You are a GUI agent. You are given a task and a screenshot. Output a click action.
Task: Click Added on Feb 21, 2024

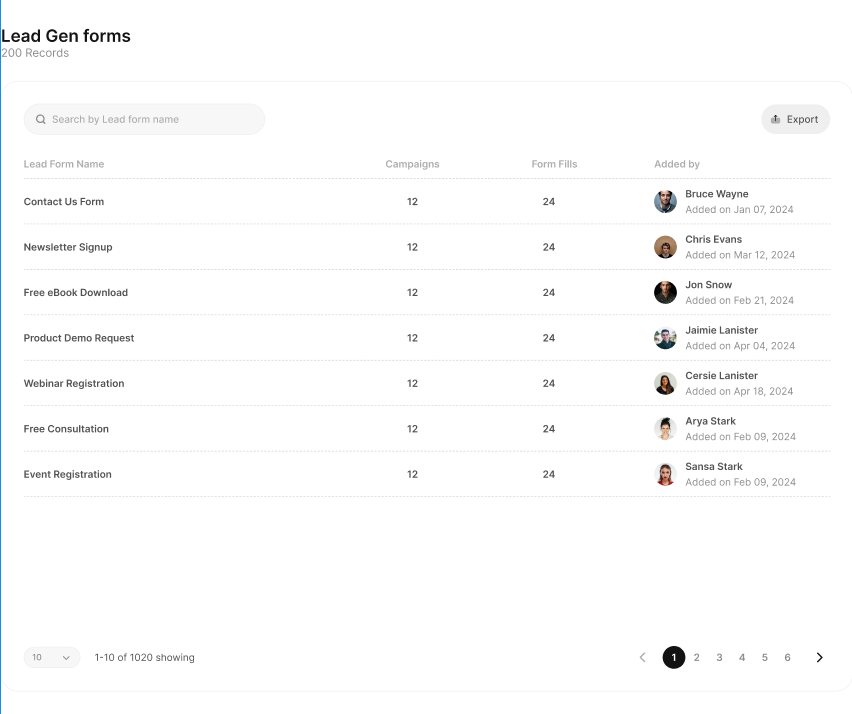click(x=740, y=300)
